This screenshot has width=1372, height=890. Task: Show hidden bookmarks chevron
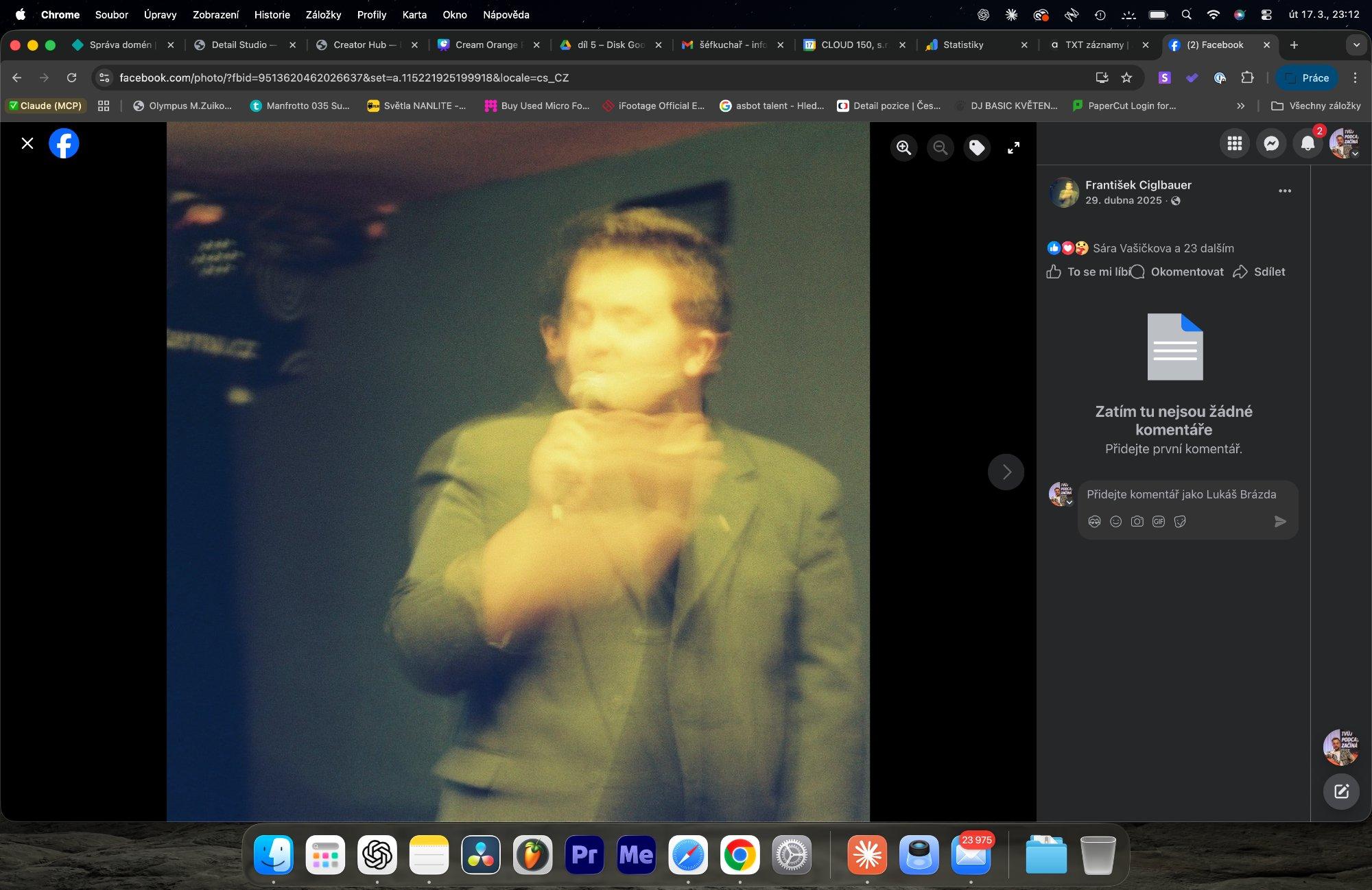click(x=1240, y=106)
